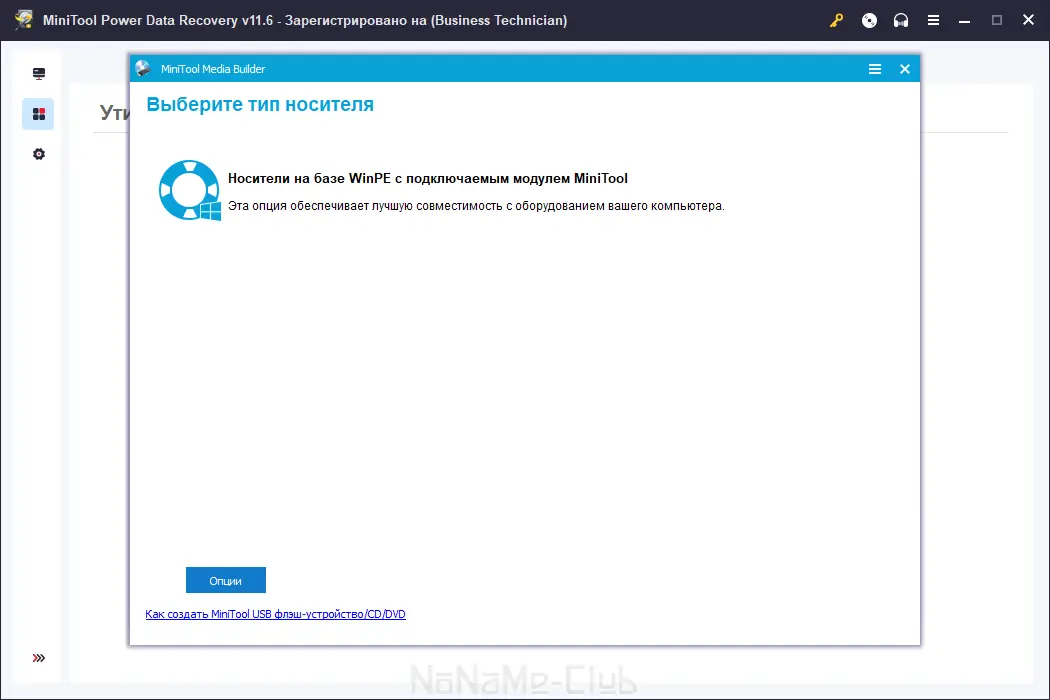Expand sidebar with double chevron arrows

[39, 658]
